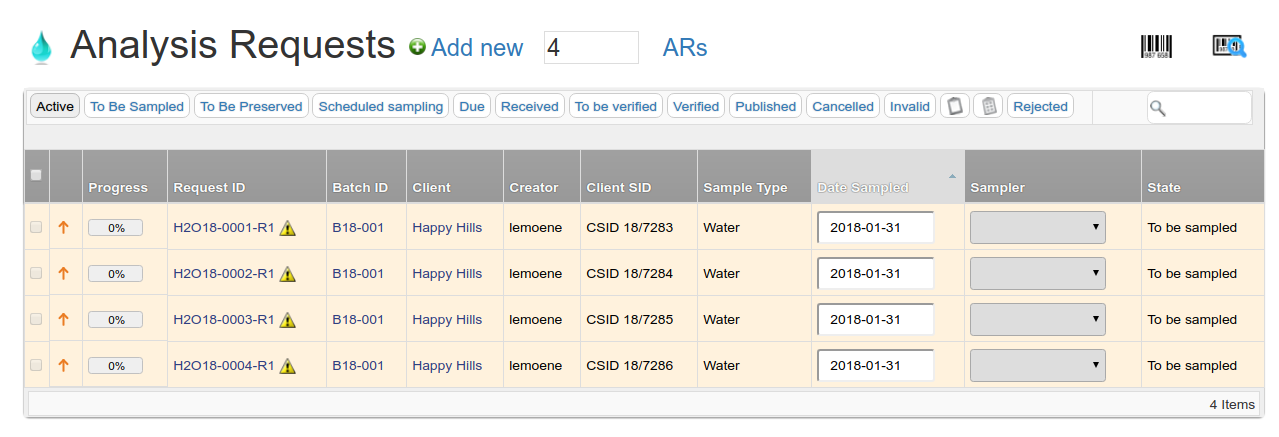Open request H2O18-0002-R1 link

click(x=223, y=274)
